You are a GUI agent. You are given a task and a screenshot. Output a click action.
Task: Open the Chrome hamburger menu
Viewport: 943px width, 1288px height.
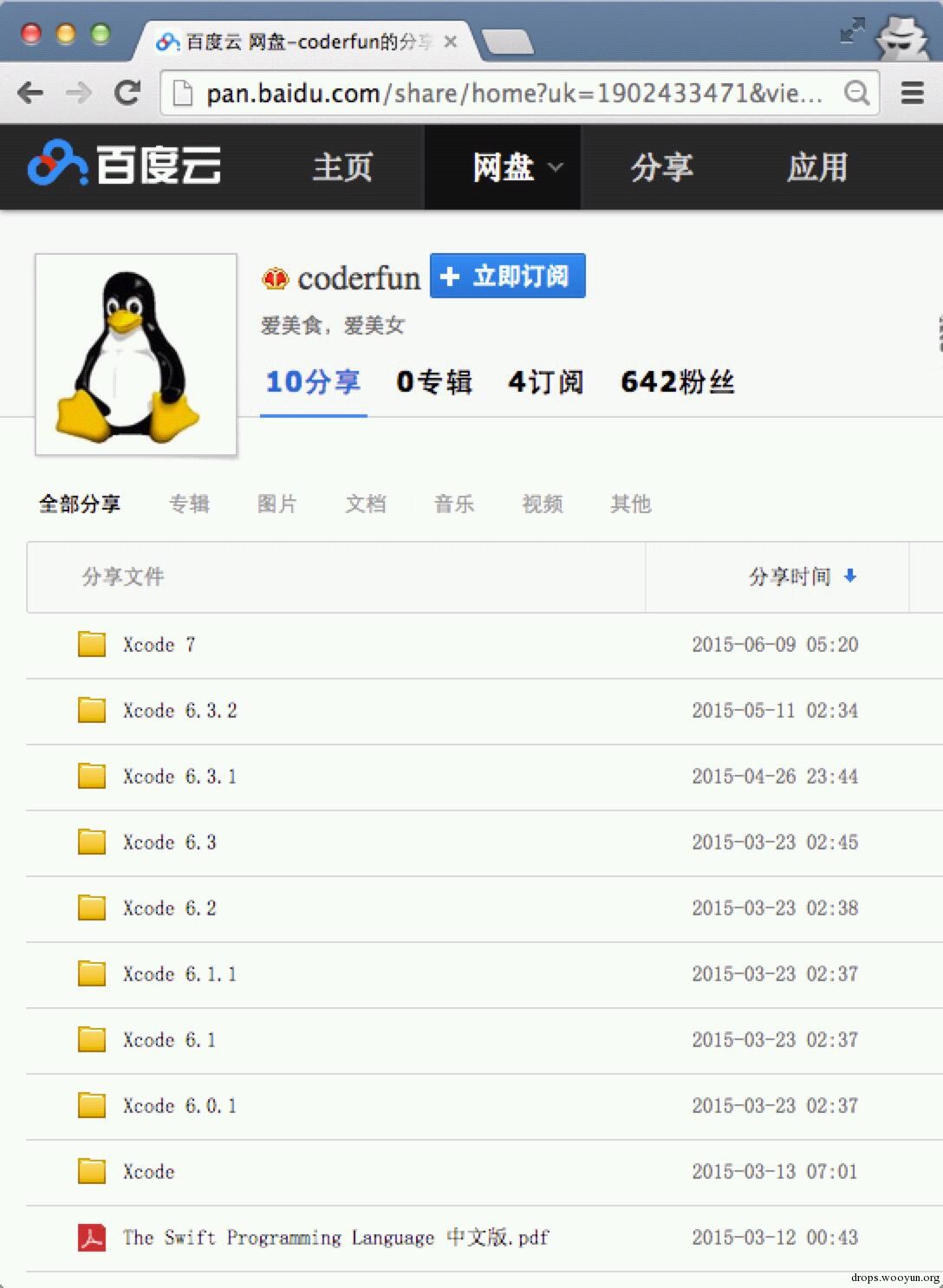[912, 93]
